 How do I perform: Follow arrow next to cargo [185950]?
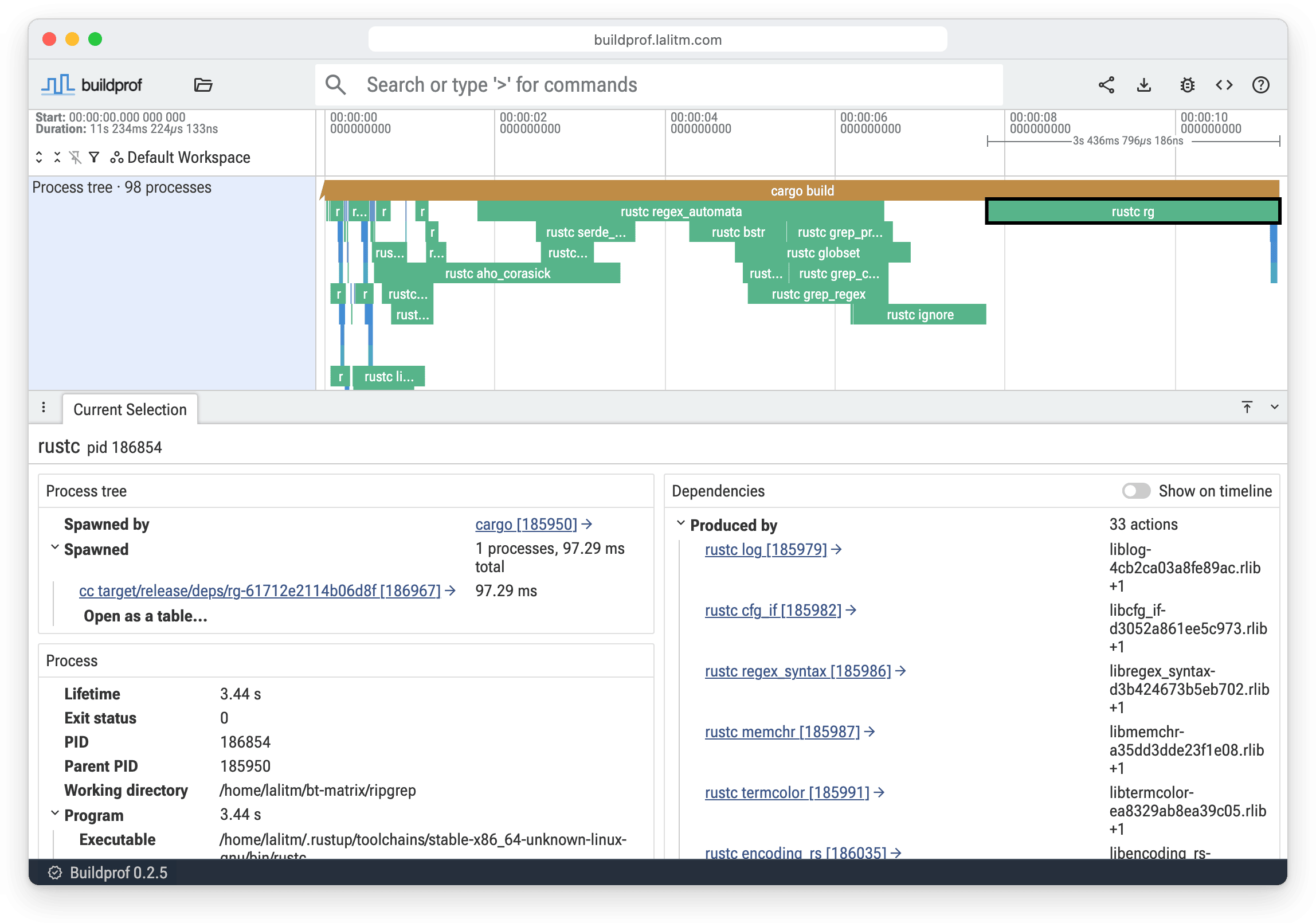click(x=587, y=524)
